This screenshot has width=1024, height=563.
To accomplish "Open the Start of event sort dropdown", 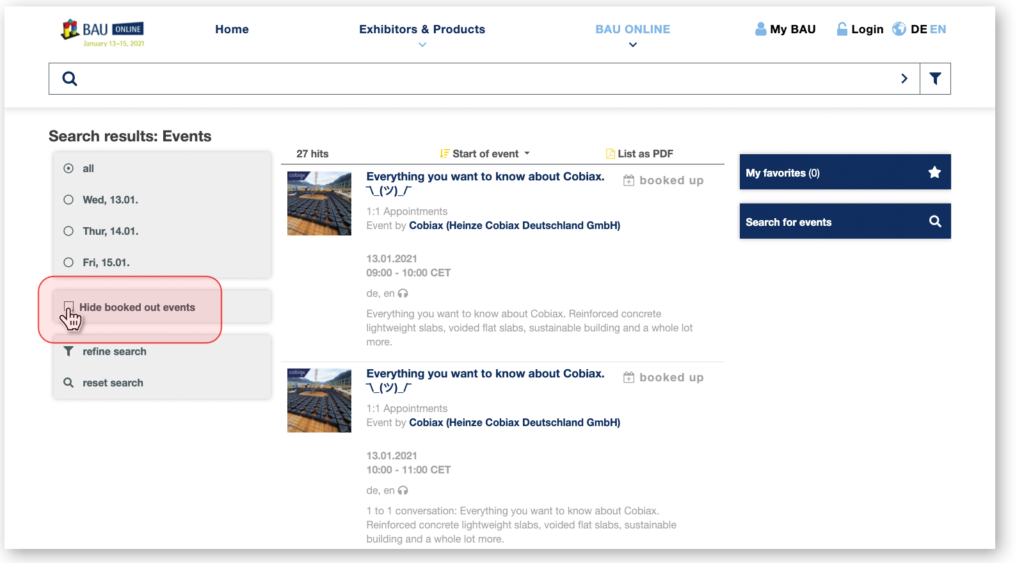I will [485, 154].
